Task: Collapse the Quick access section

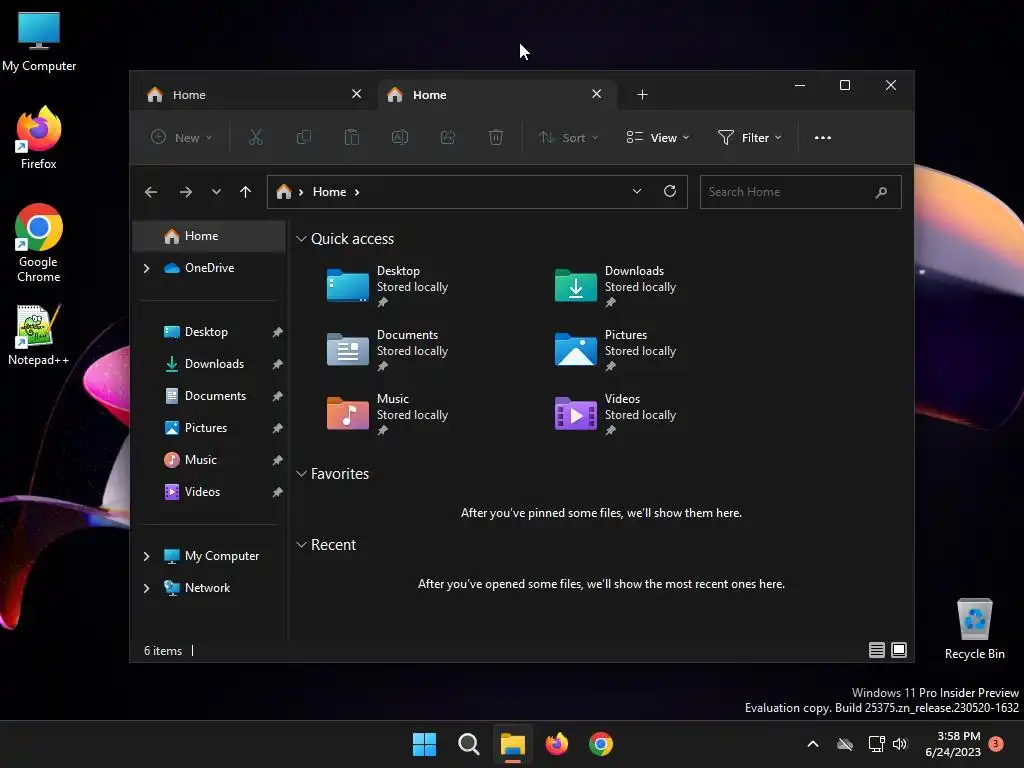Action: (301, 239)
